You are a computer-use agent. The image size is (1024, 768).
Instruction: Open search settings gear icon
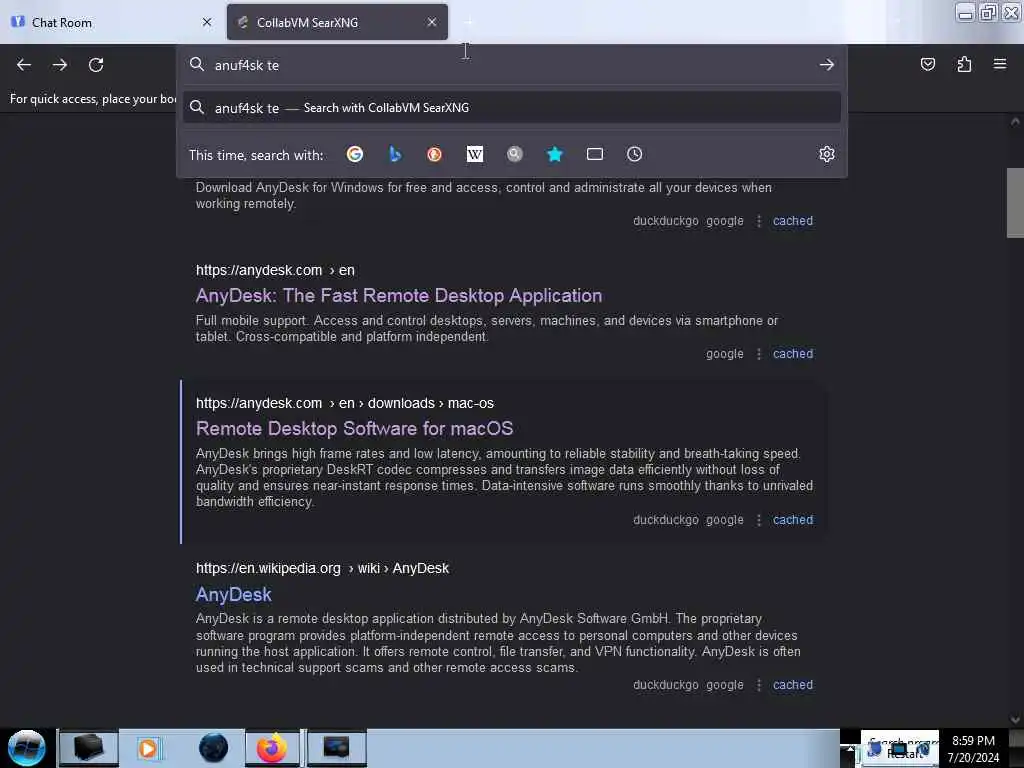point(827,154)
